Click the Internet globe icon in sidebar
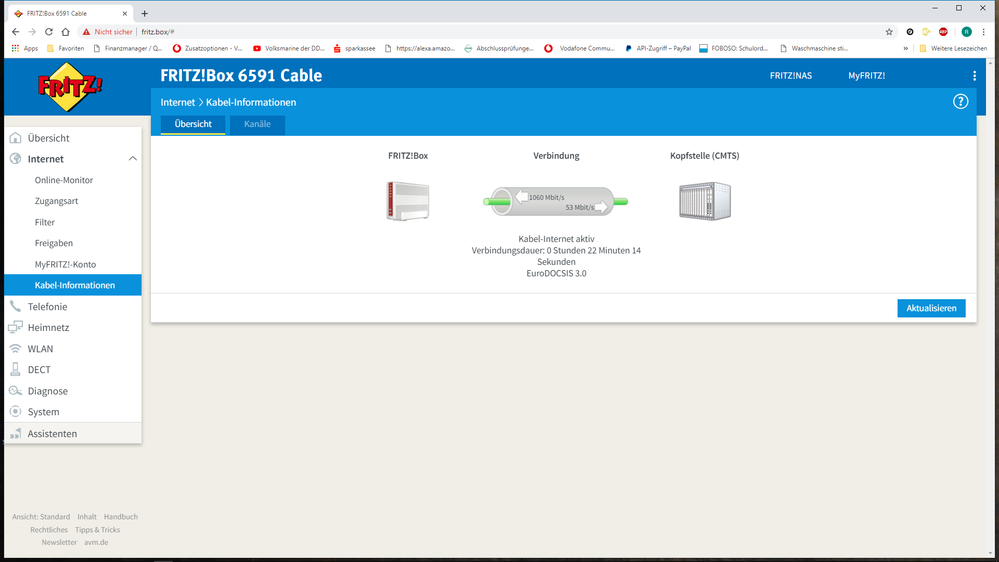The width and height of the screenshot is (999, 562). (16, 159)
